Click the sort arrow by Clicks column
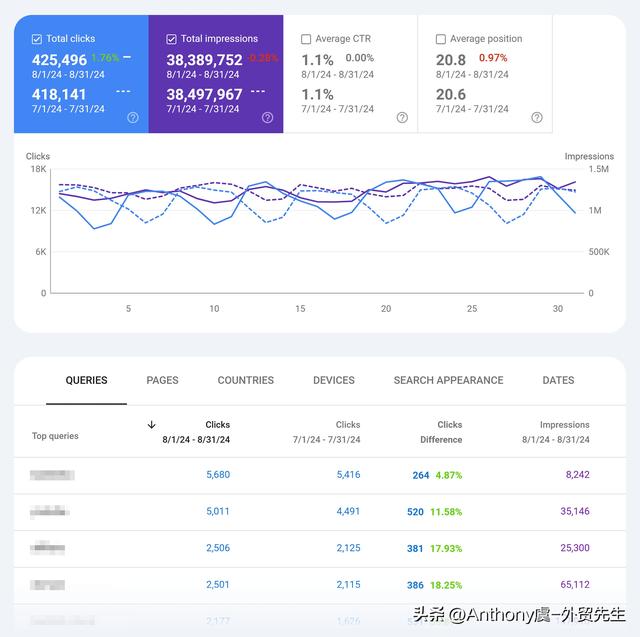 pos(151,425)
